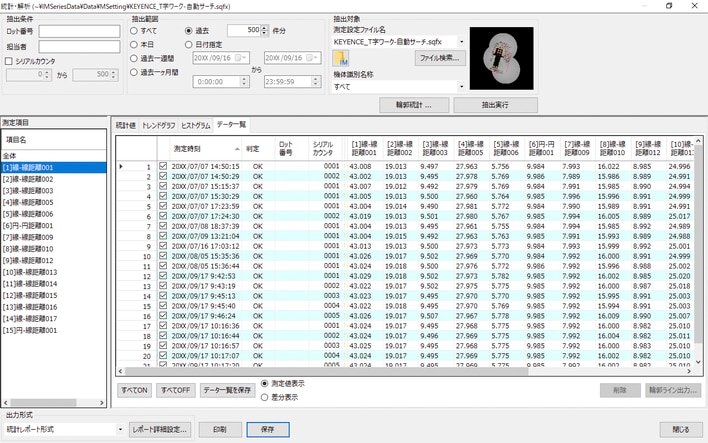
Task: Click the start time 0:00:00 stepper
Action: [244, 82]
